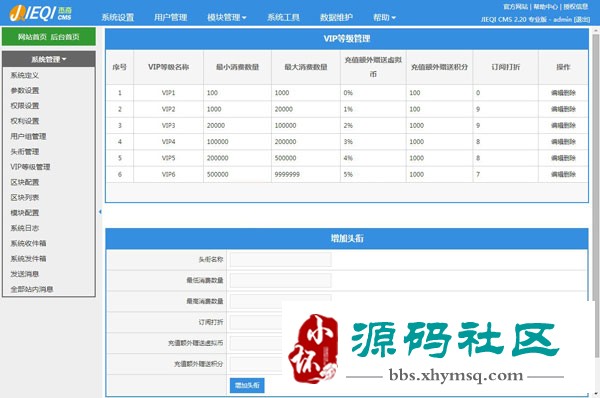Open 系统工具 in the top navigation

point(283,18)
